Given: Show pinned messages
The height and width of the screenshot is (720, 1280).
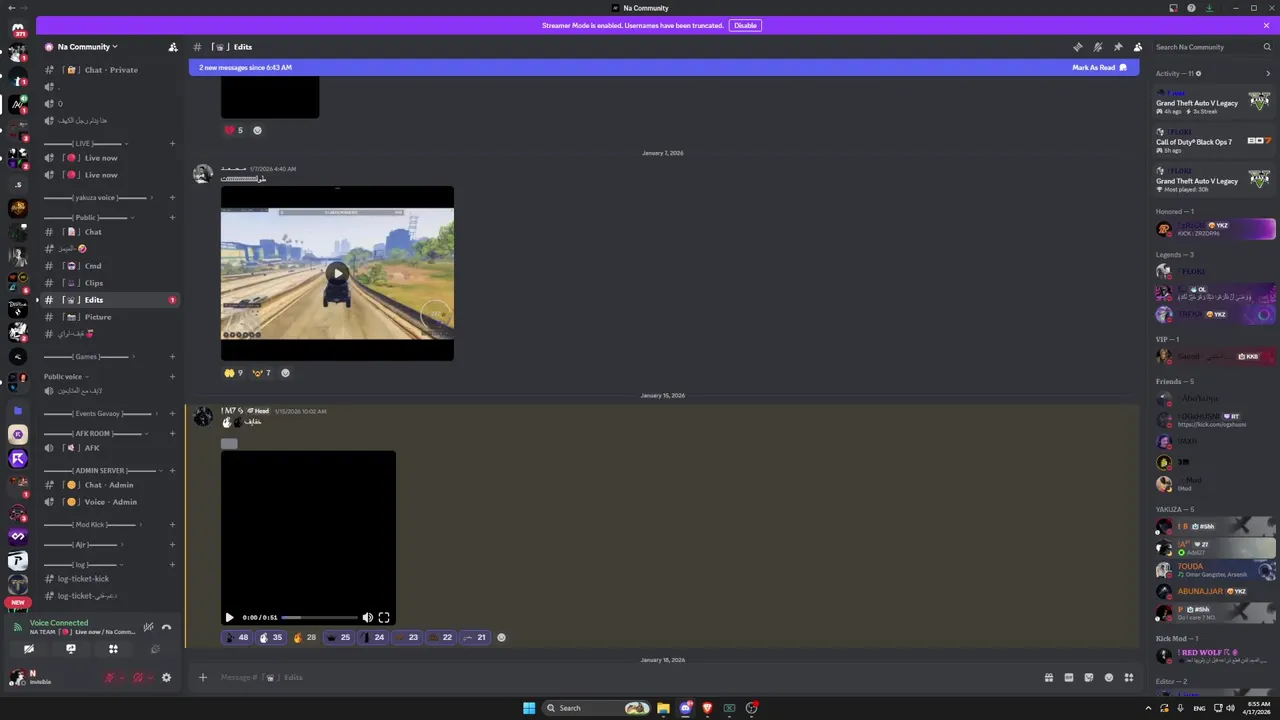Looking at the screenshot, I should pos(1118,47).
